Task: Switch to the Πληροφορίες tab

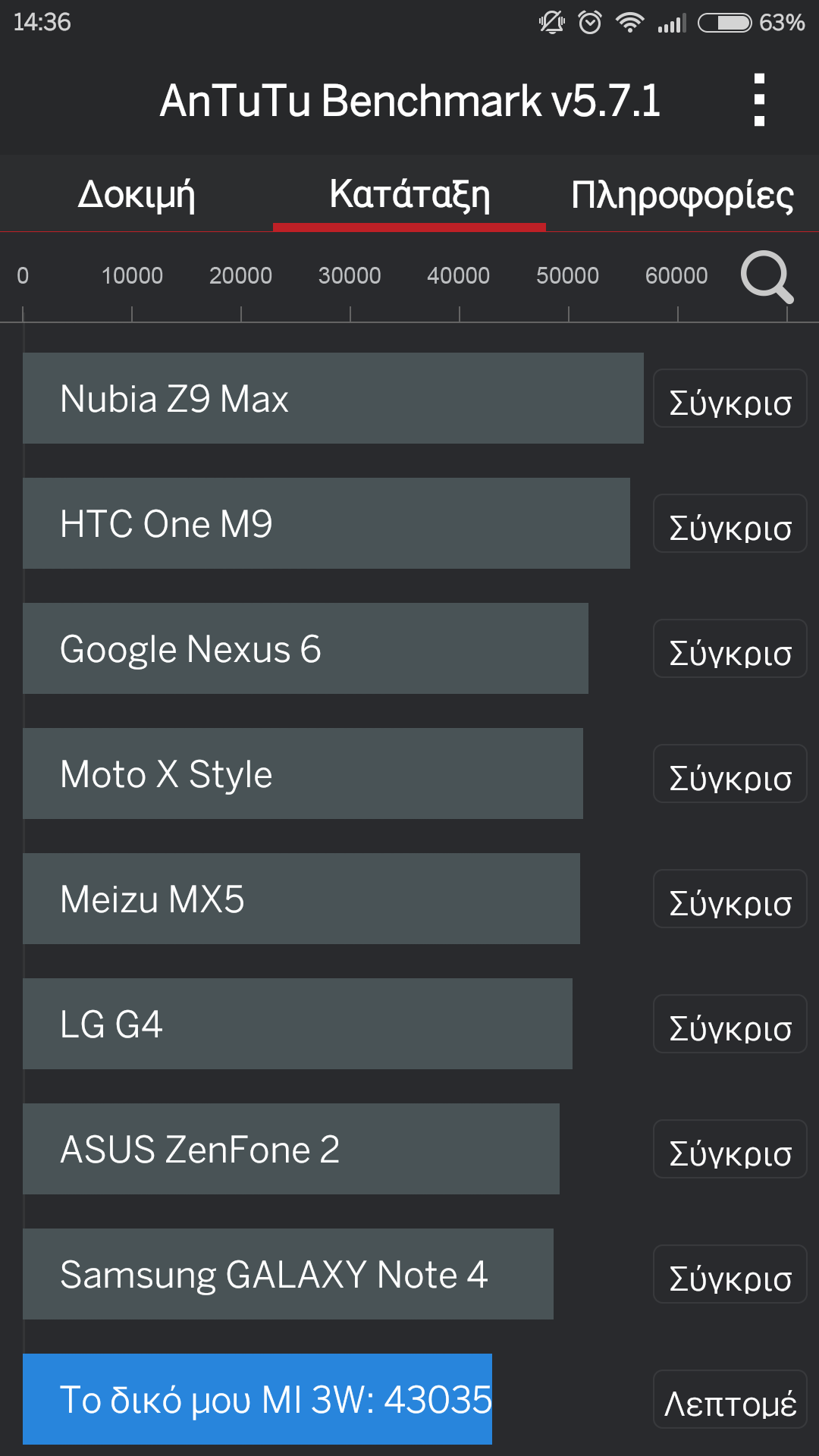Action: click(x=682, y=195)
